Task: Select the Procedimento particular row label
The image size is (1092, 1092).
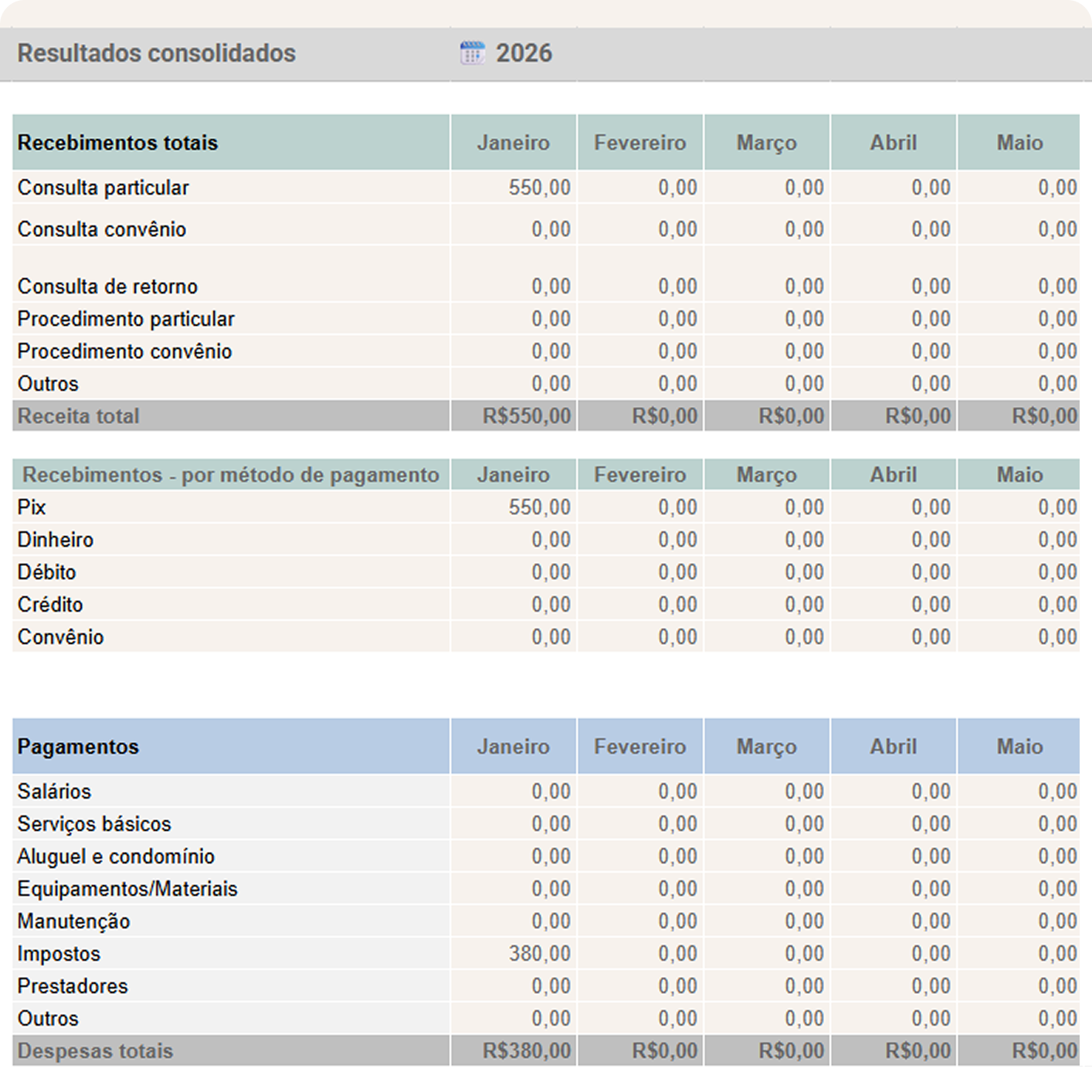Action: pos(126,319)
